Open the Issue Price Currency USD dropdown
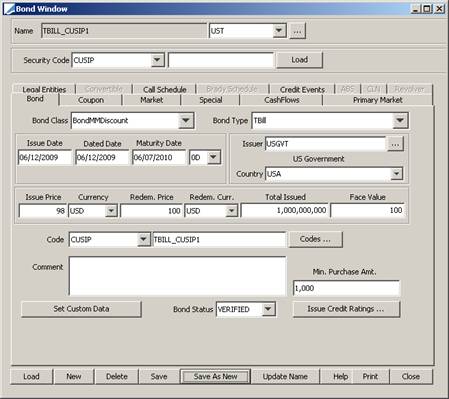The width and height of the screenshot is (449, 399). (111, 211)
